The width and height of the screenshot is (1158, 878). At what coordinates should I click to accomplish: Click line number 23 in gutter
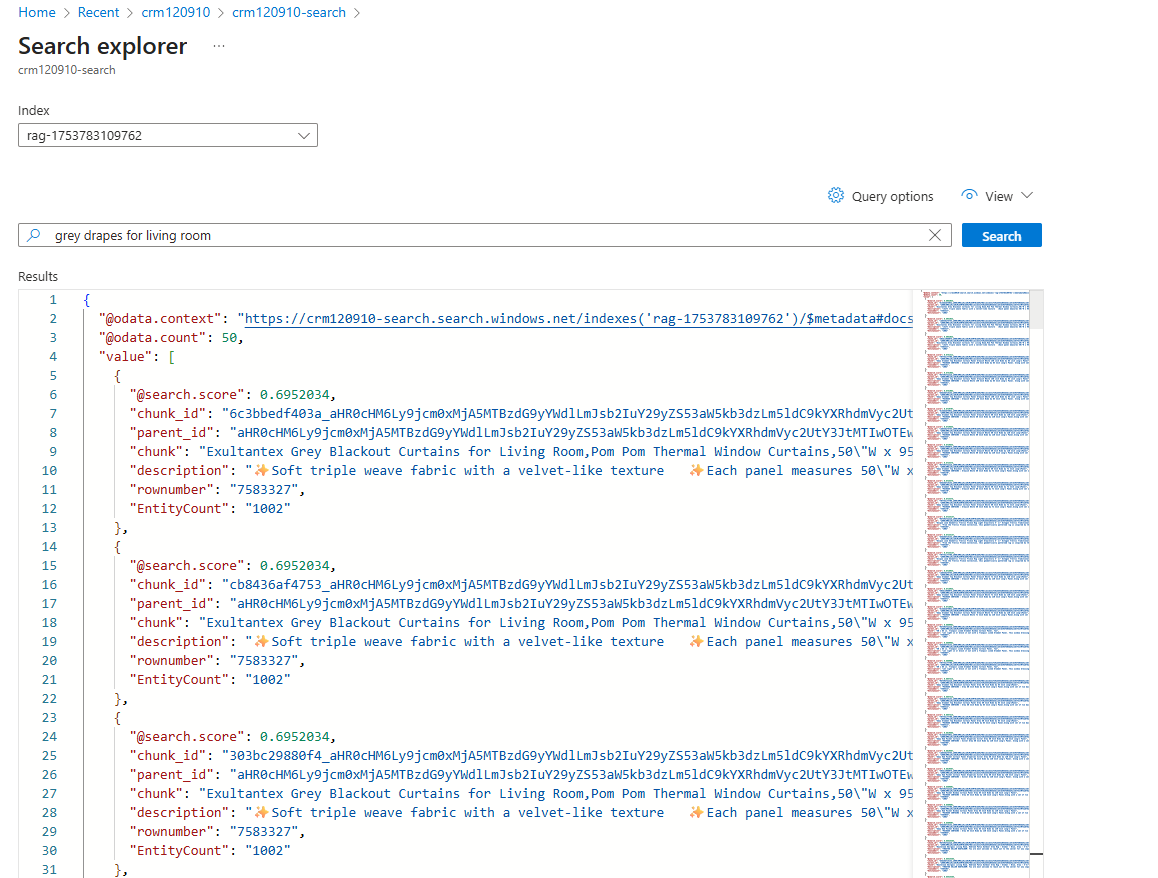(49, 718)
